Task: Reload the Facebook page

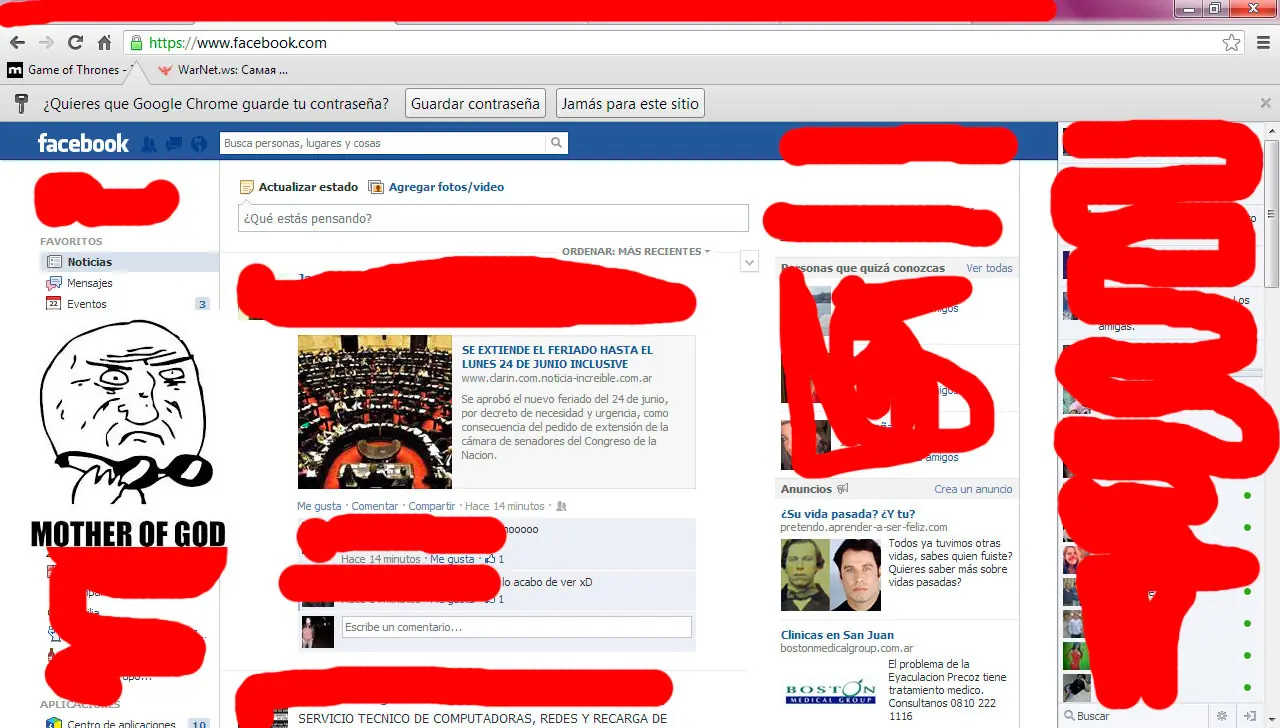Action: [x=75, y=43]
